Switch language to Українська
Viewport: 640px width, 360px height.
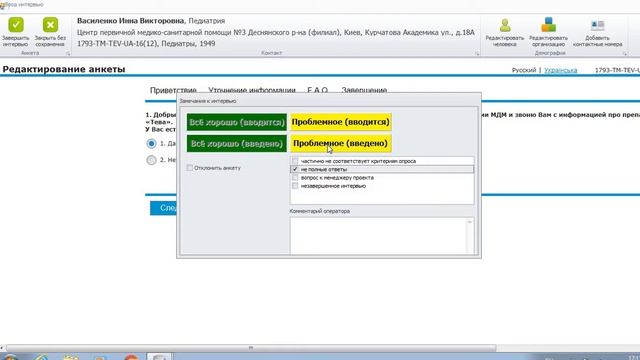pos(560,70)
